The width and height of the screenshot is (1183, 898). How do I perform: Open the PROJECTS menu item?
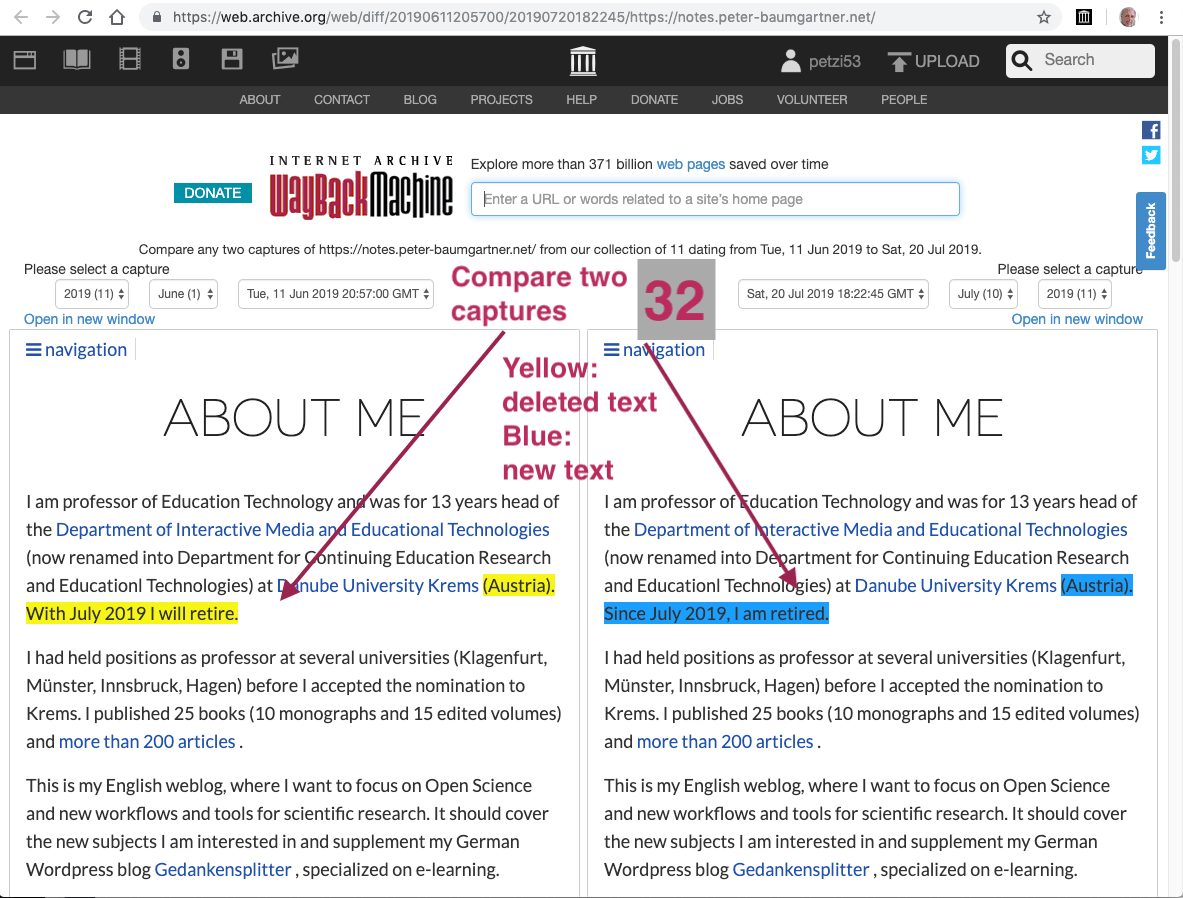501,100
